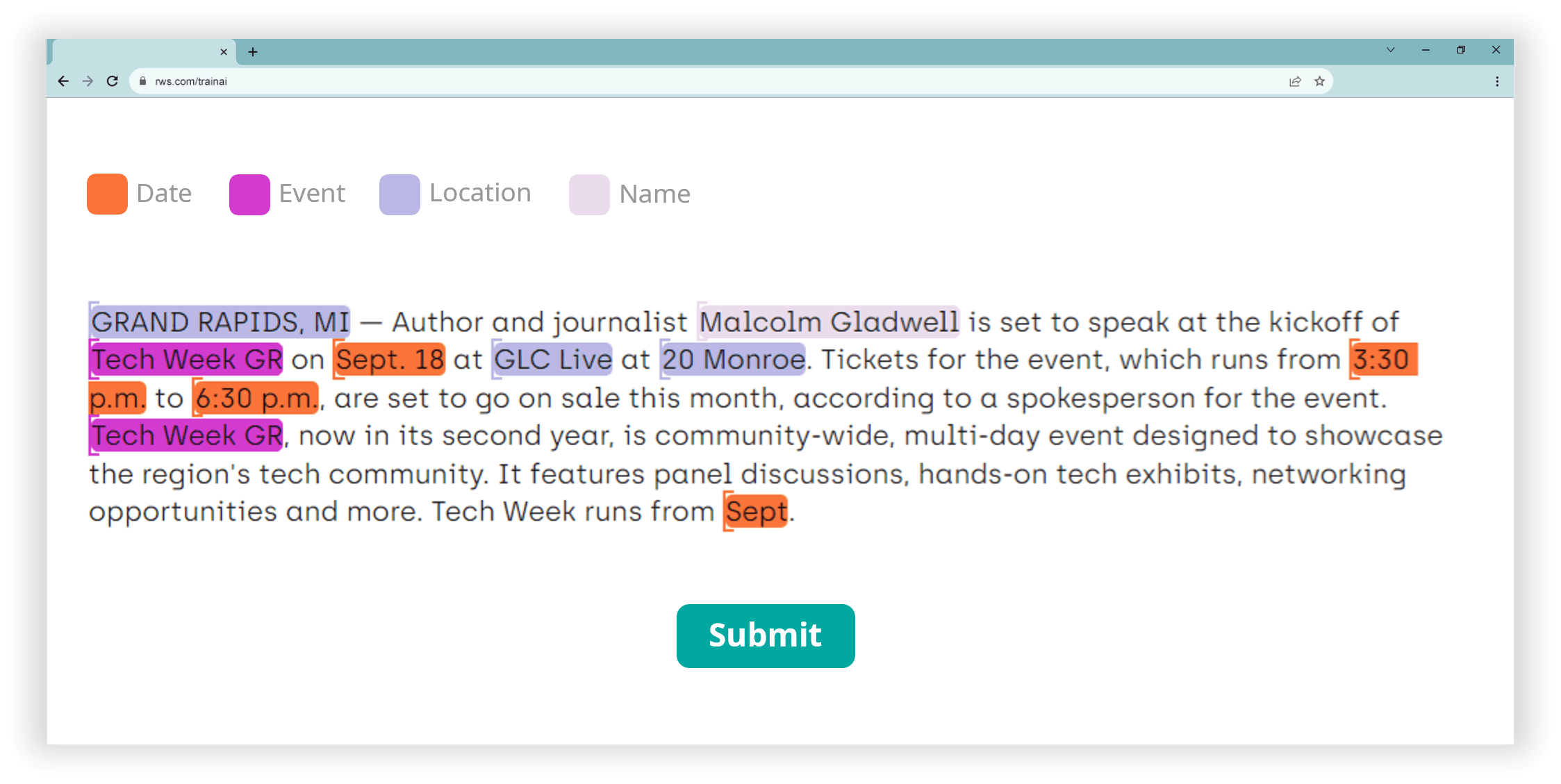Reload the current page
Screen dimensions: 1561x784
coord(113,81)
